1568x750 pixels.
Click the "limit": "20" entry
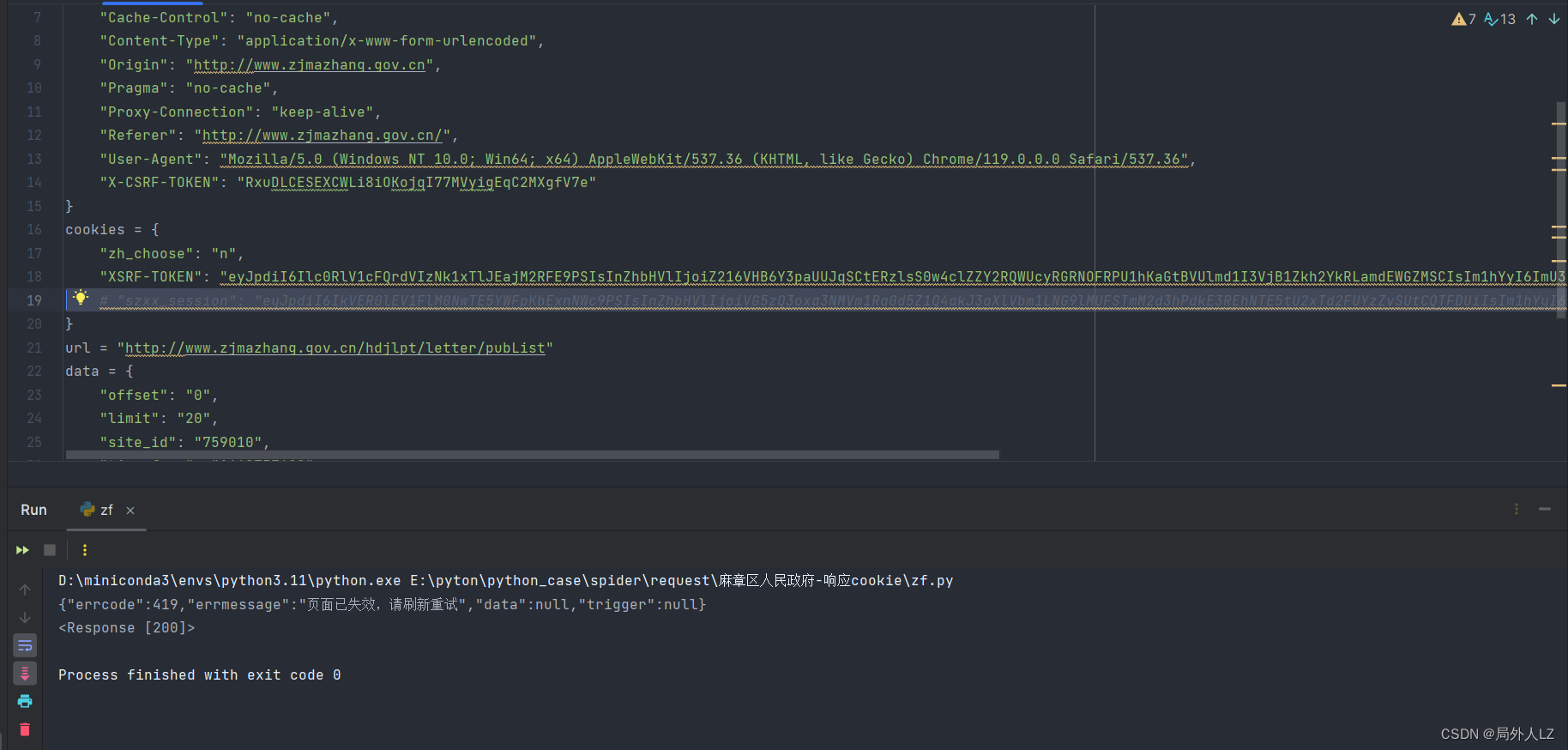(x=159, y=419)
